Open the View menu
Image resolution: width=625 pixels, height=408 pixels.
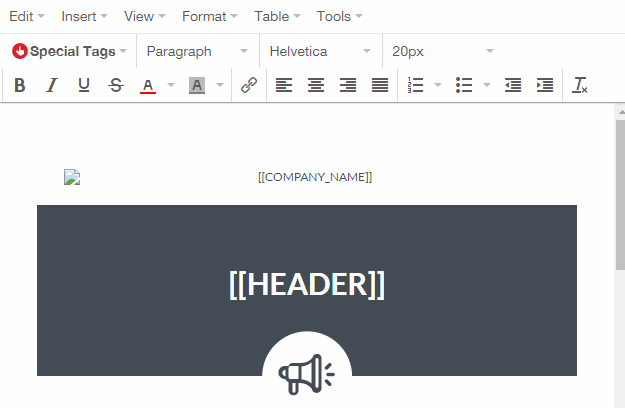(x=144, y=16)
